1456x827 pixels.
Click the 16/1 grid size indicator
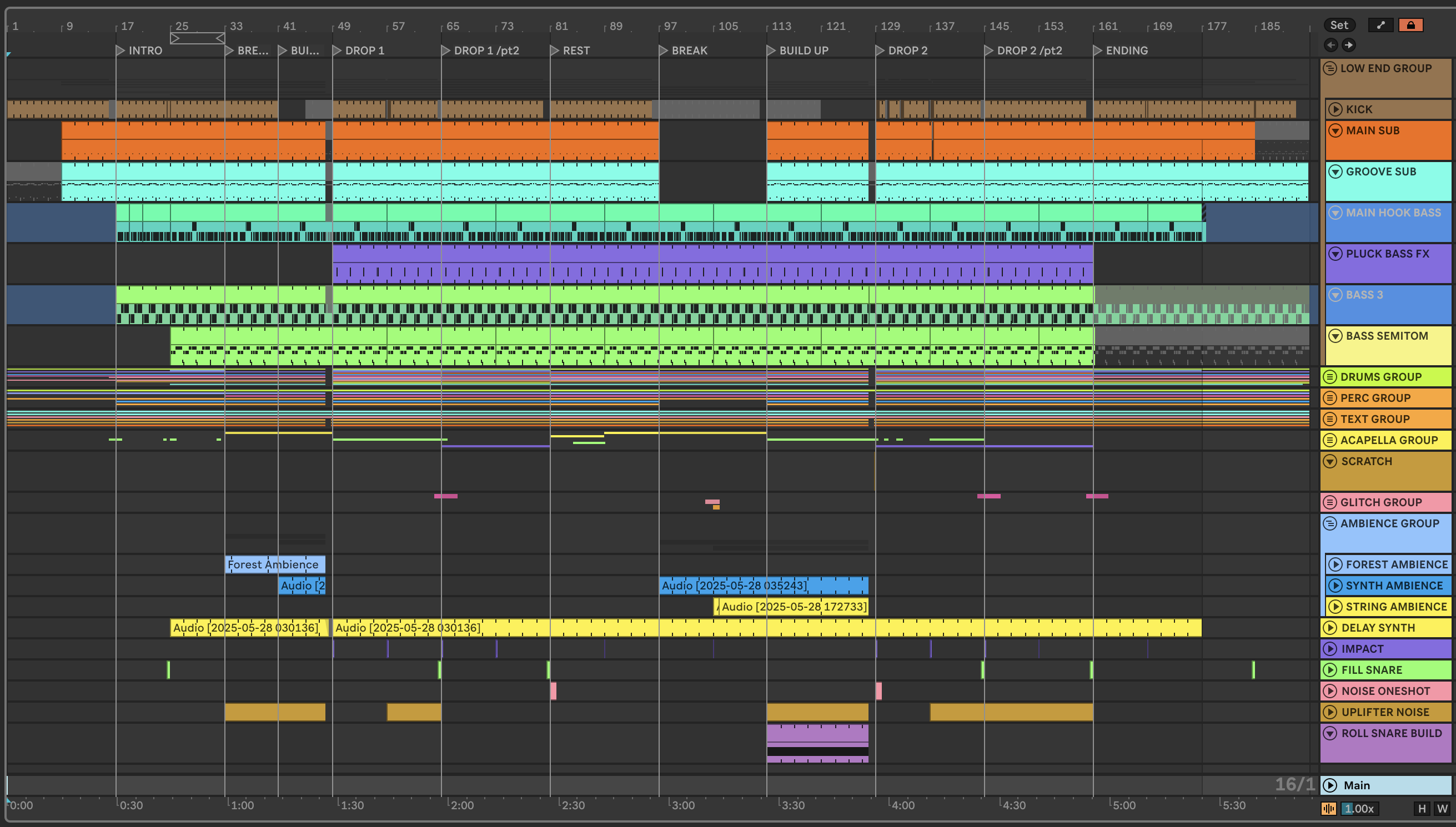[1294, 784]
